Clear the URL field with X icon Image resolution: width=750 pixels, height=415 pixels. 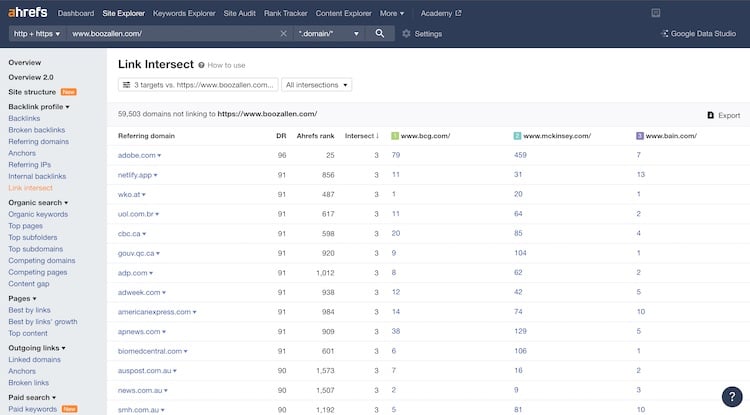[x=283, y=33]
